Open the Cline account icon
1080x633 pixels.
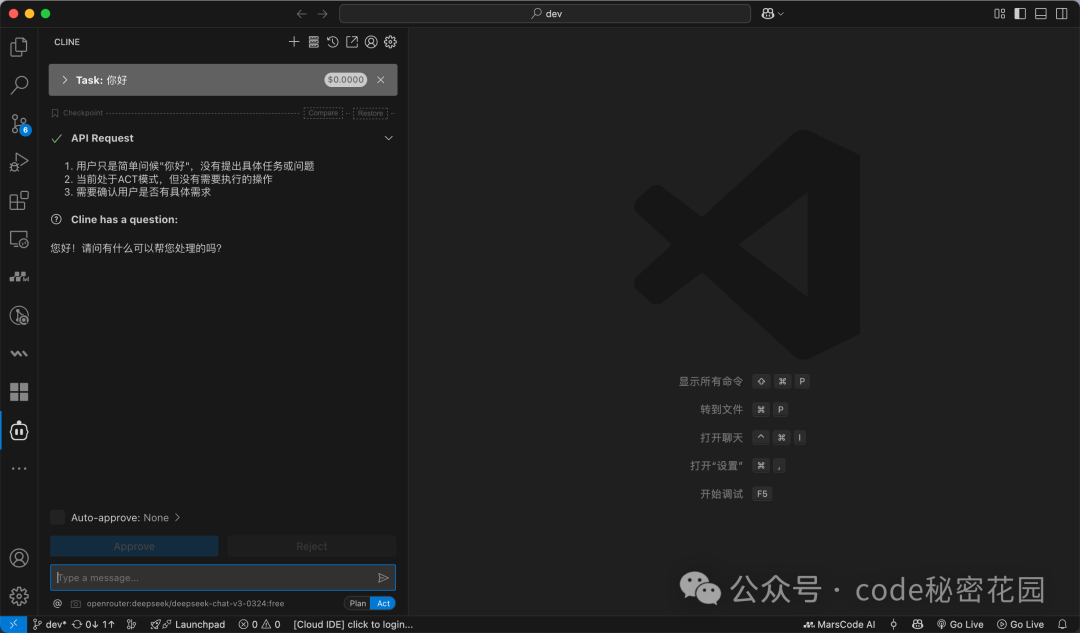point(371,42)
